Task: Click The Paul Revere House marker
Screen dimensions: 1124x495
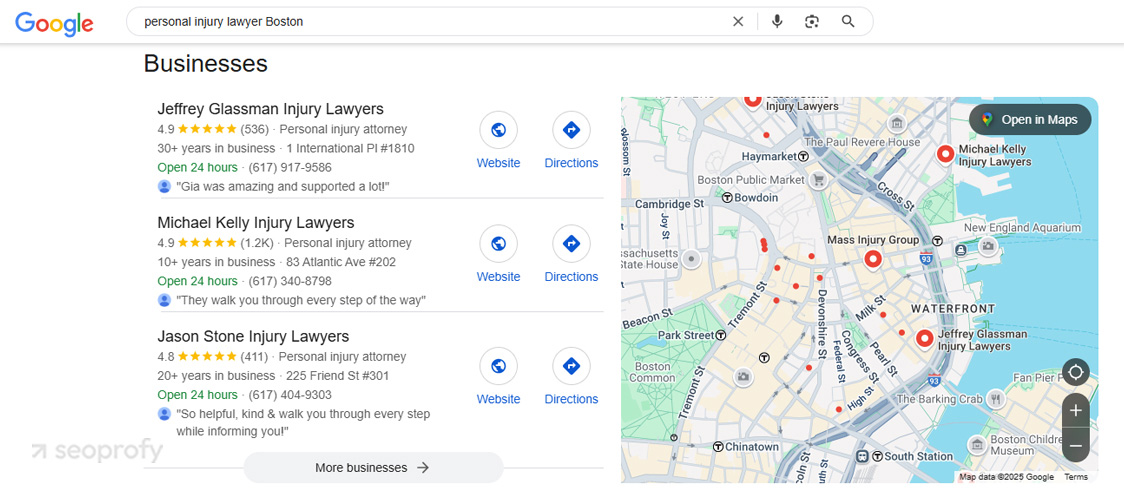Action: (895, 124)
